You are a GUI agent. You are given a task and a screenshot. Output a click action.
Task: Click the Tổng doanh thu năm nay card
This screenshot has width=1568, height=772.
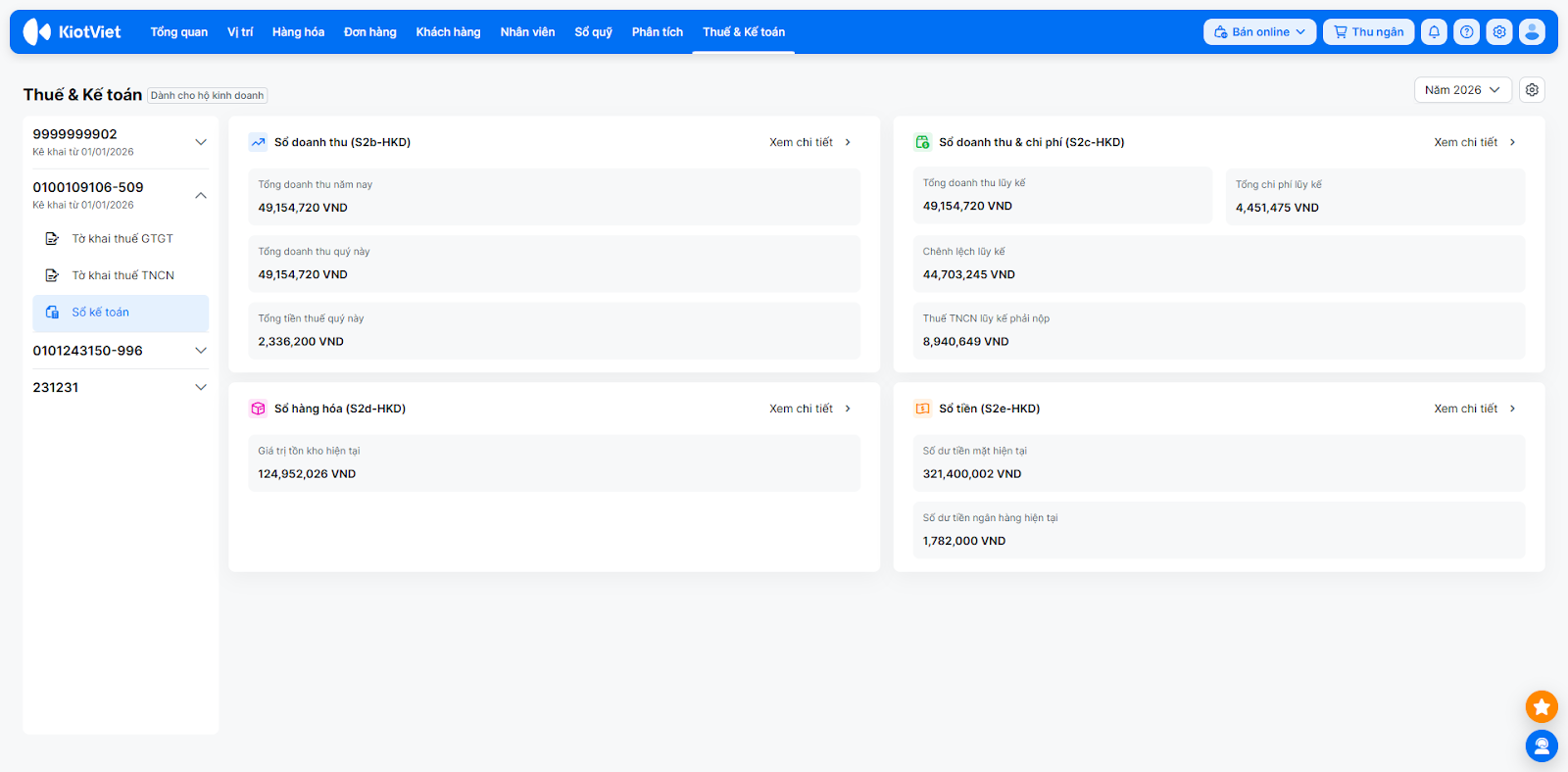point(554,197)
